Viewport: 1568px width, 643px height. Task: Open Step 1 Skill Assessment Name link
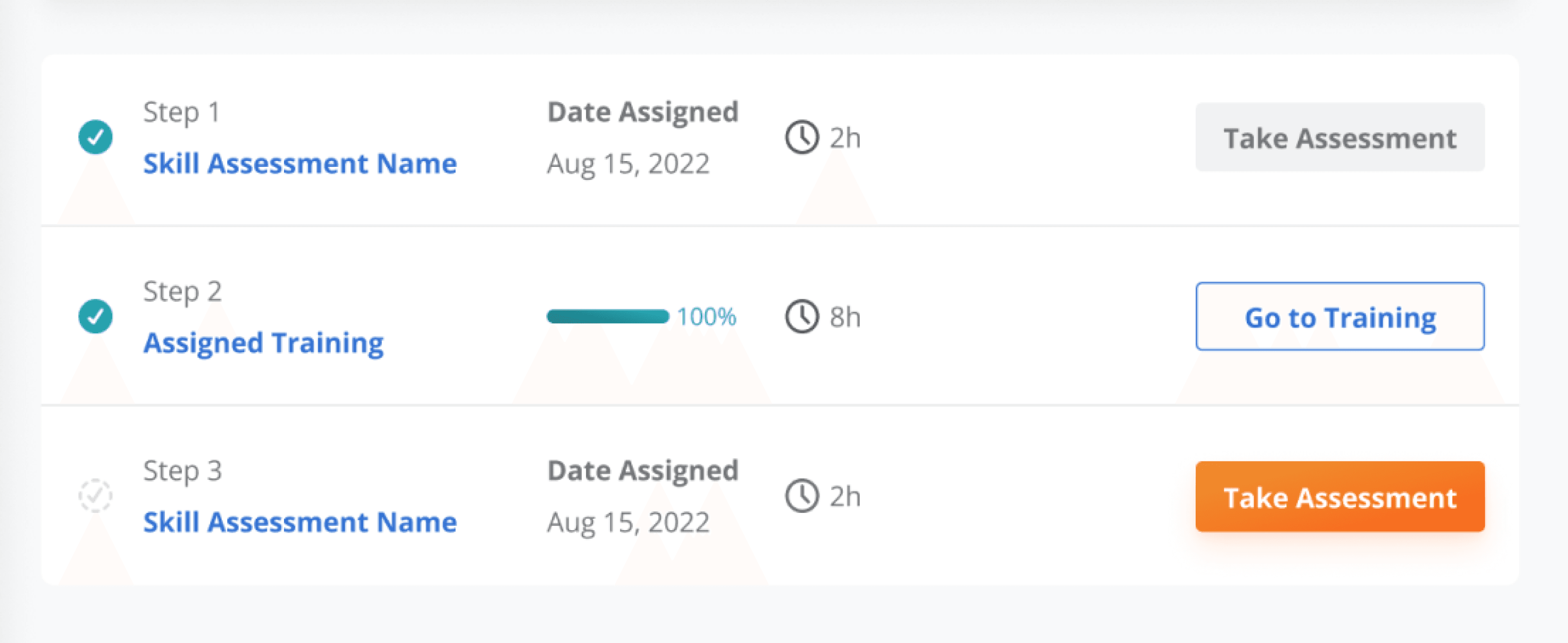tap(300, 164)
